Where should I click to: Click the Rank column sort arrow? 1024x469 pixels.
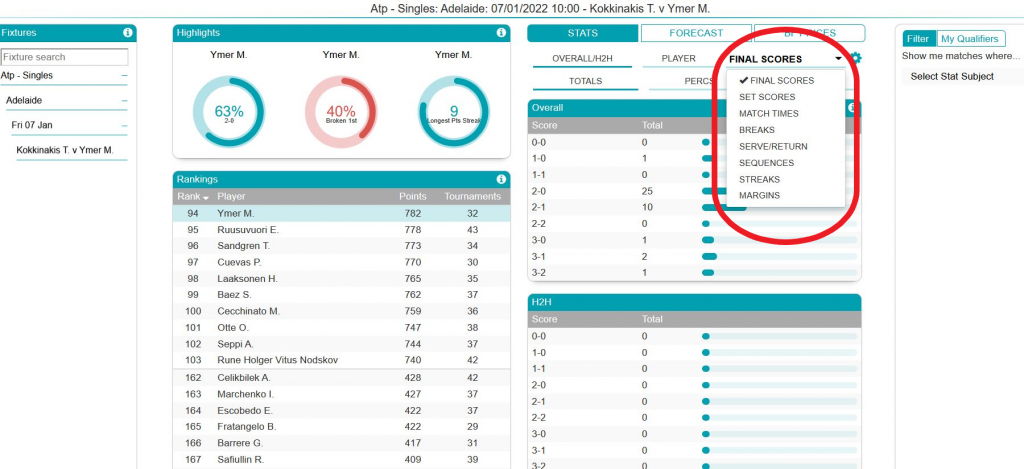(205, 197)
